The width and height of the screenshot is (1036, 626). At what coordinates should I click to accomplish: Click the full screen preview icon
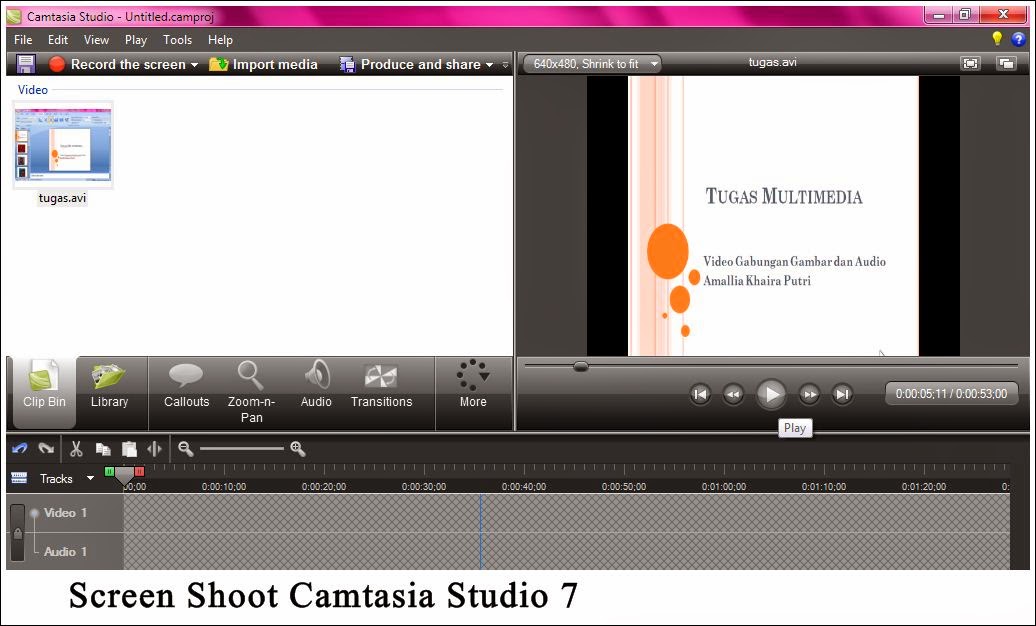970,63
